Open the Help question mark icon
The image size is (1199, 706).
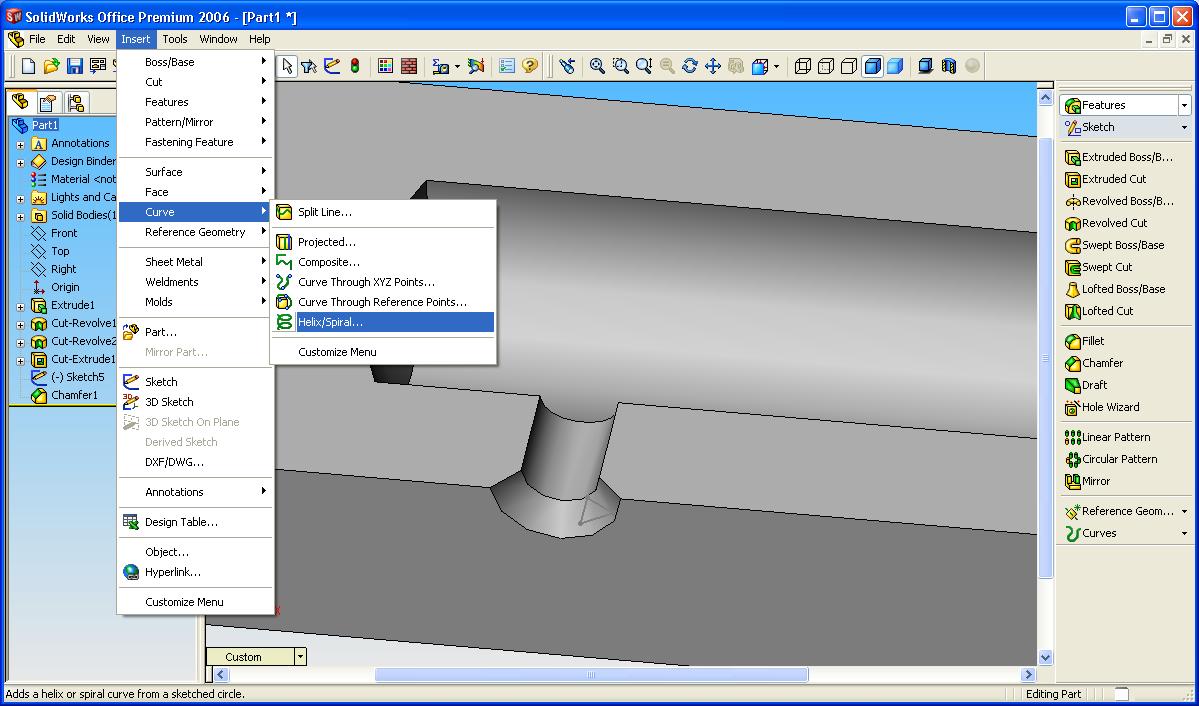[x=530, y=67]
